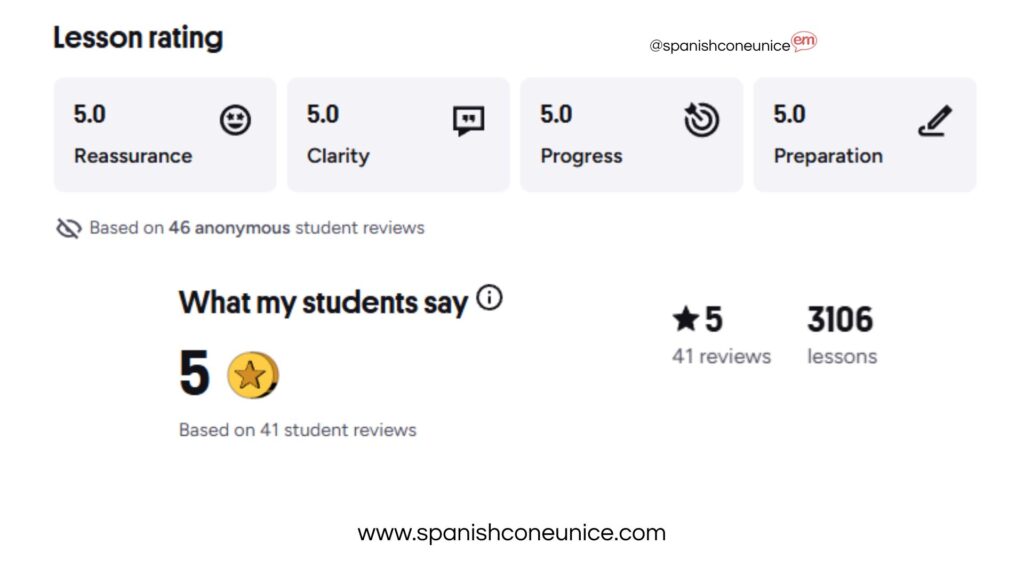
Task: Open the Lesson rating section header
Action: point(138,37)
